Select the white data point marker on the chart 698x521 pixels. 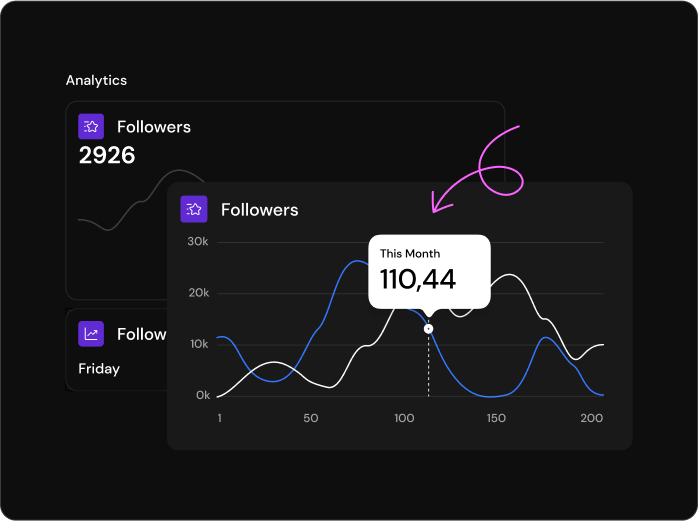pos(429,329)
